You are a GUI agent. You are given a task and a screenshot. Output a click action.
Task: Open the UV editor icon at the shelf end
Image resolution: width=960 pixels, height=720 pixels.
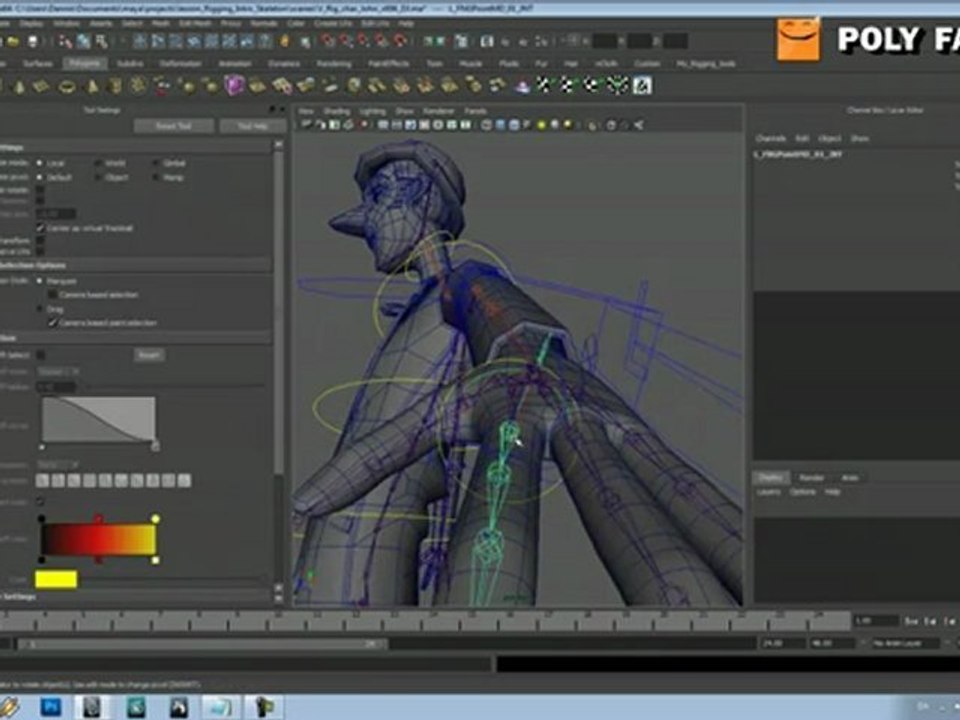click(x=642, y=85)
